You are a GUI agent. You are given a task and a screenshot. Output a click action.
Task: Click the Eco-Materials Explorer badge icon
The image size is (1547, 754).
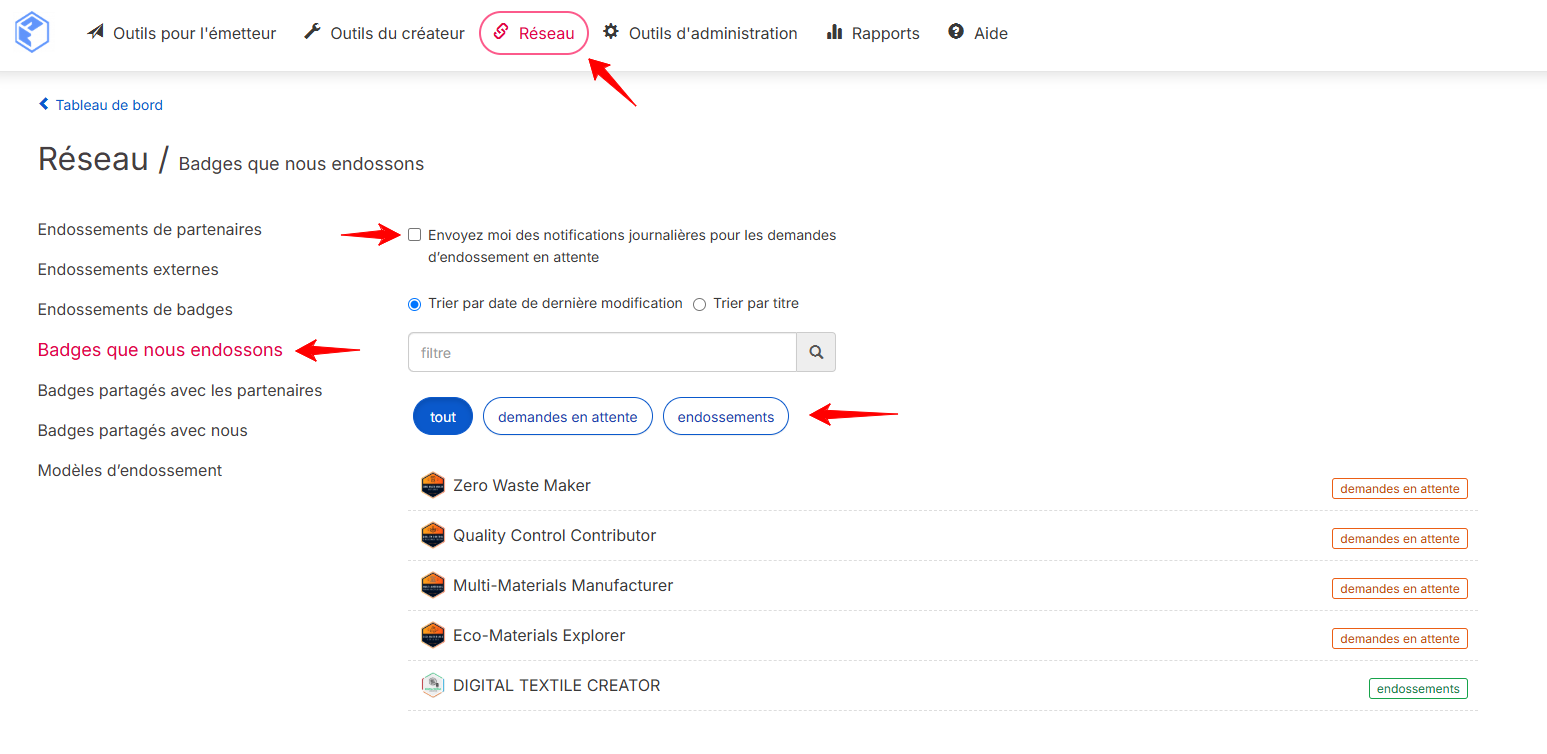click(x=432, y=635)
